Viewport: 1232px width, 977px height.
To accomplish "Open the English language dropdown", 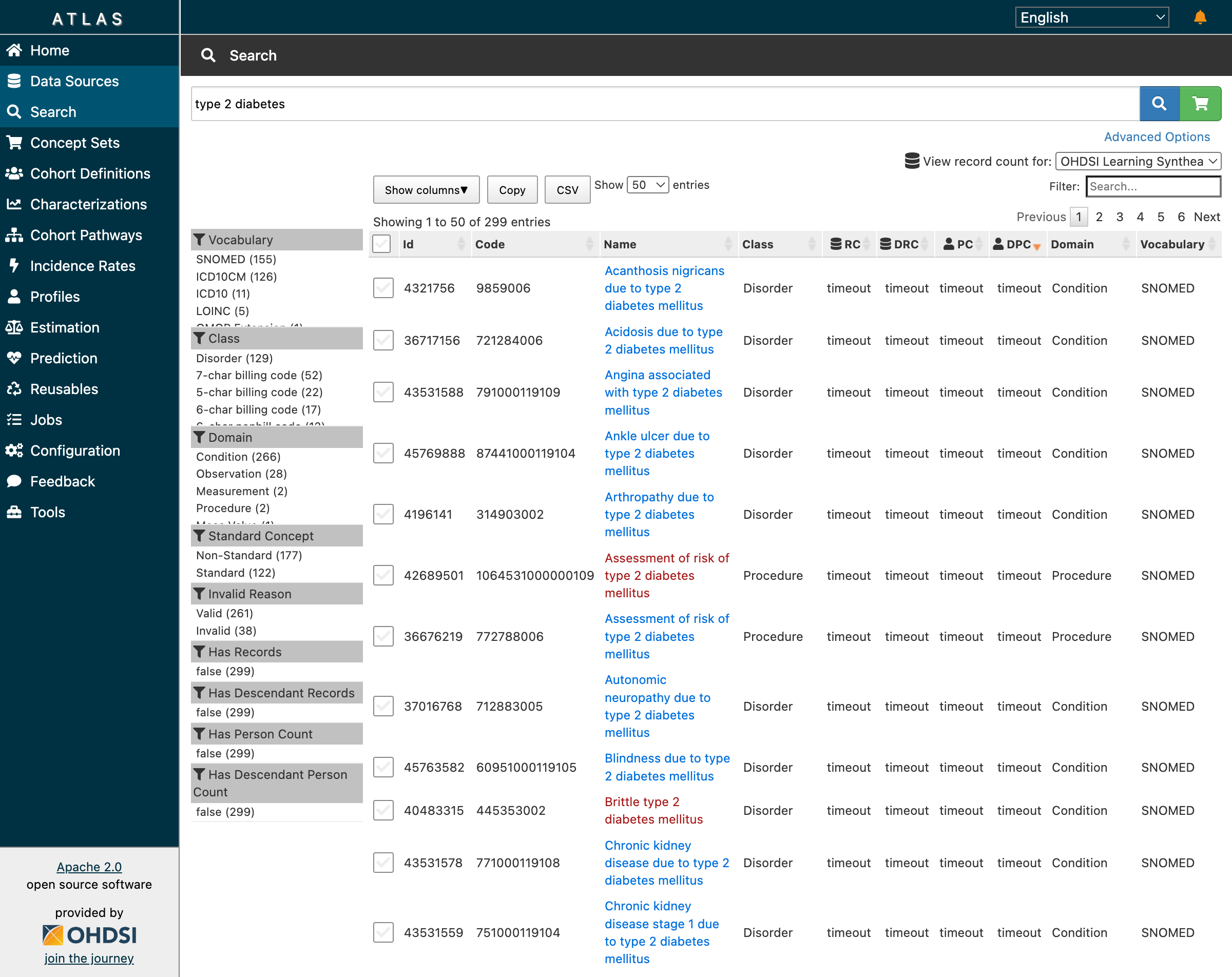I will 1091,18.
